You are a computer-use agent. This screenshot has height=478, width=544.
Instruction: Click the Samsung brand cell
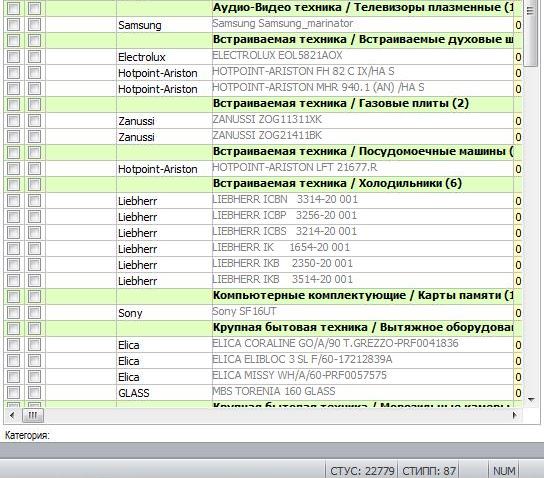click(x=164, y=25)
